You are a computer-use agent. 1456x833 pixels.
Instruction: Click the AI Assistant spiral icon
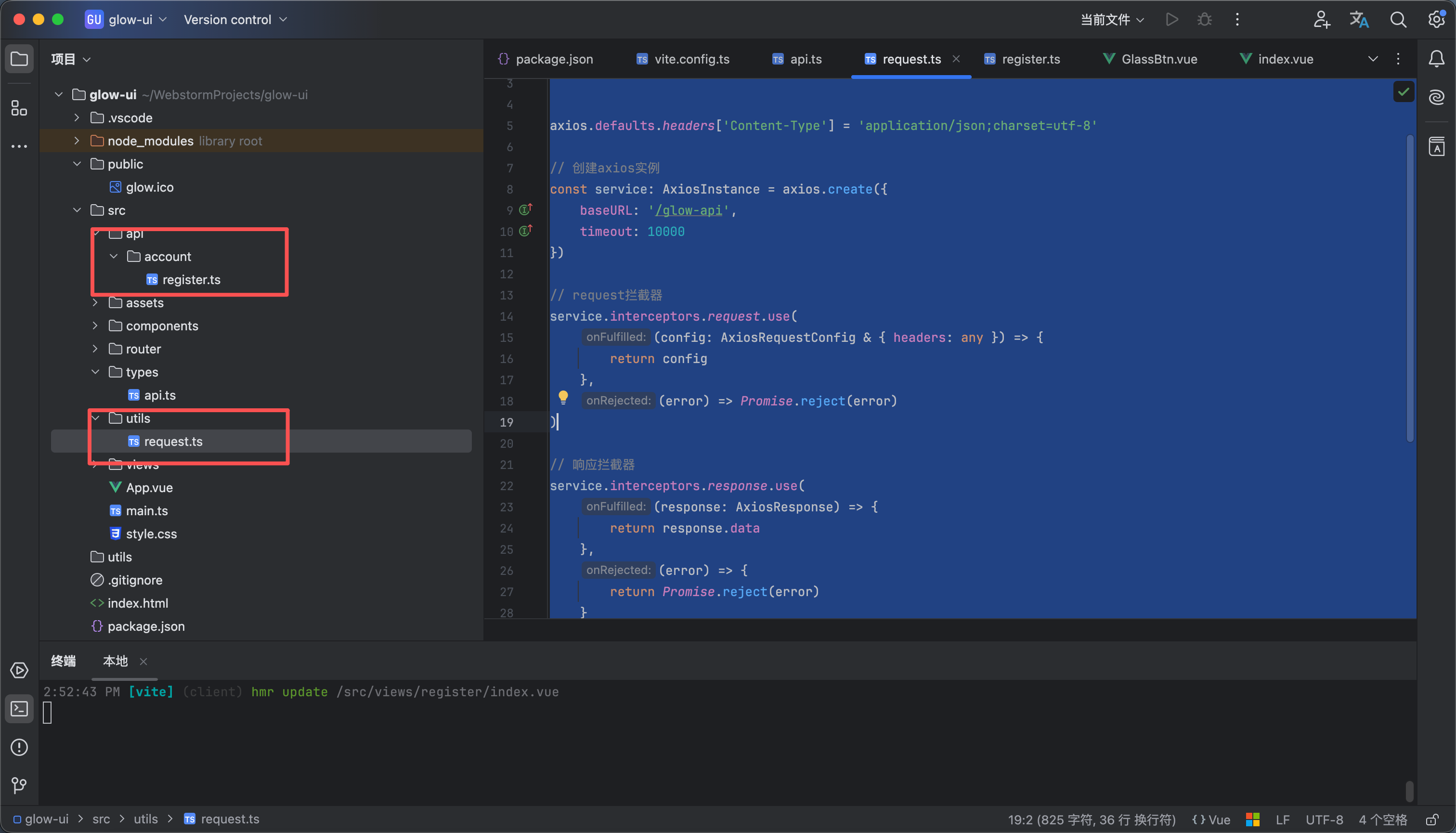tap(1436, 97)
